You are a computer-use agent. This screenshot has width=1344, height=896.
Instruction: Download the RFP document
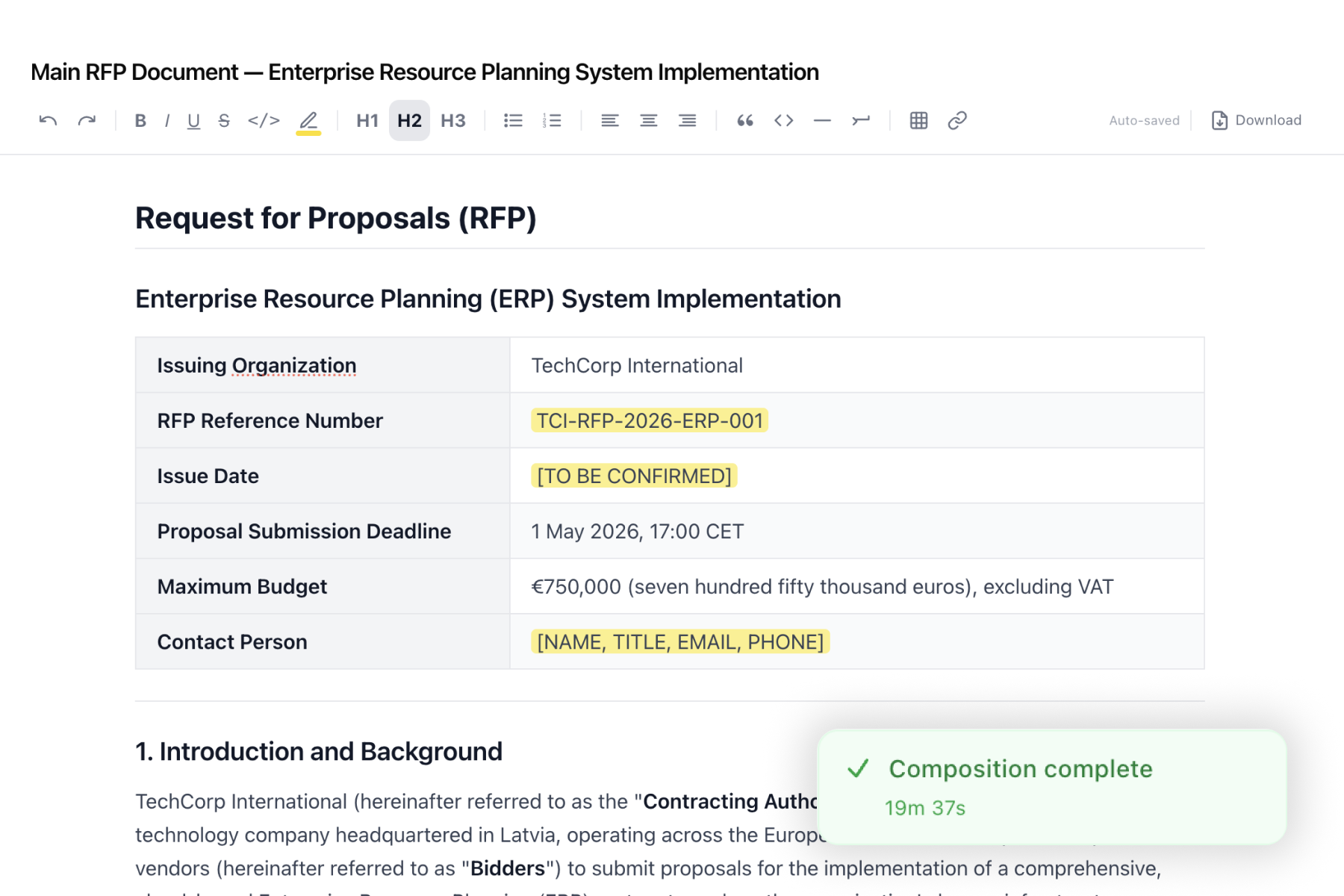(1255, 119)
